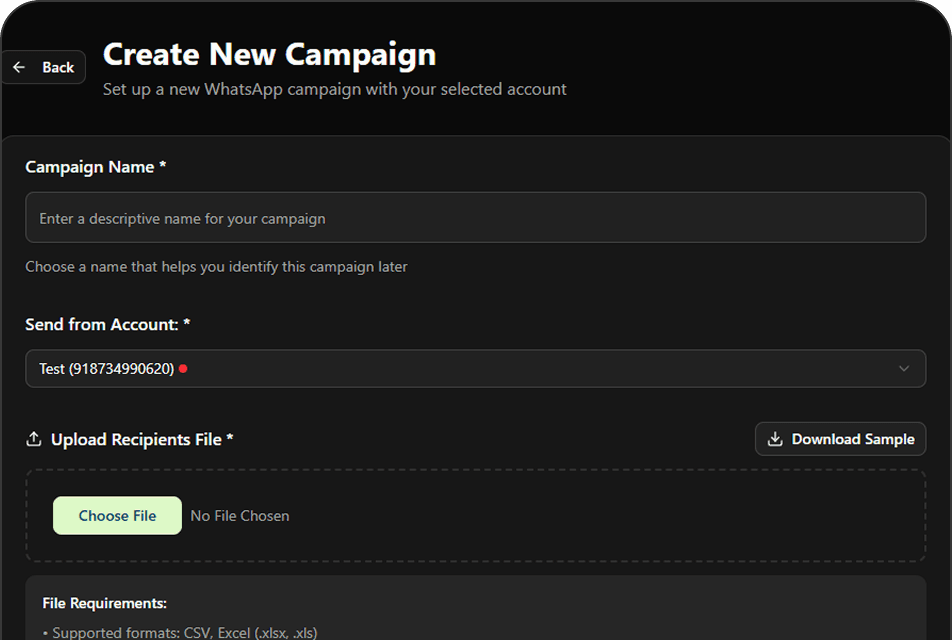Open the Send from Account dropdown
The image size is (952, 640).
pyautogui.click(x=475, y=369)
